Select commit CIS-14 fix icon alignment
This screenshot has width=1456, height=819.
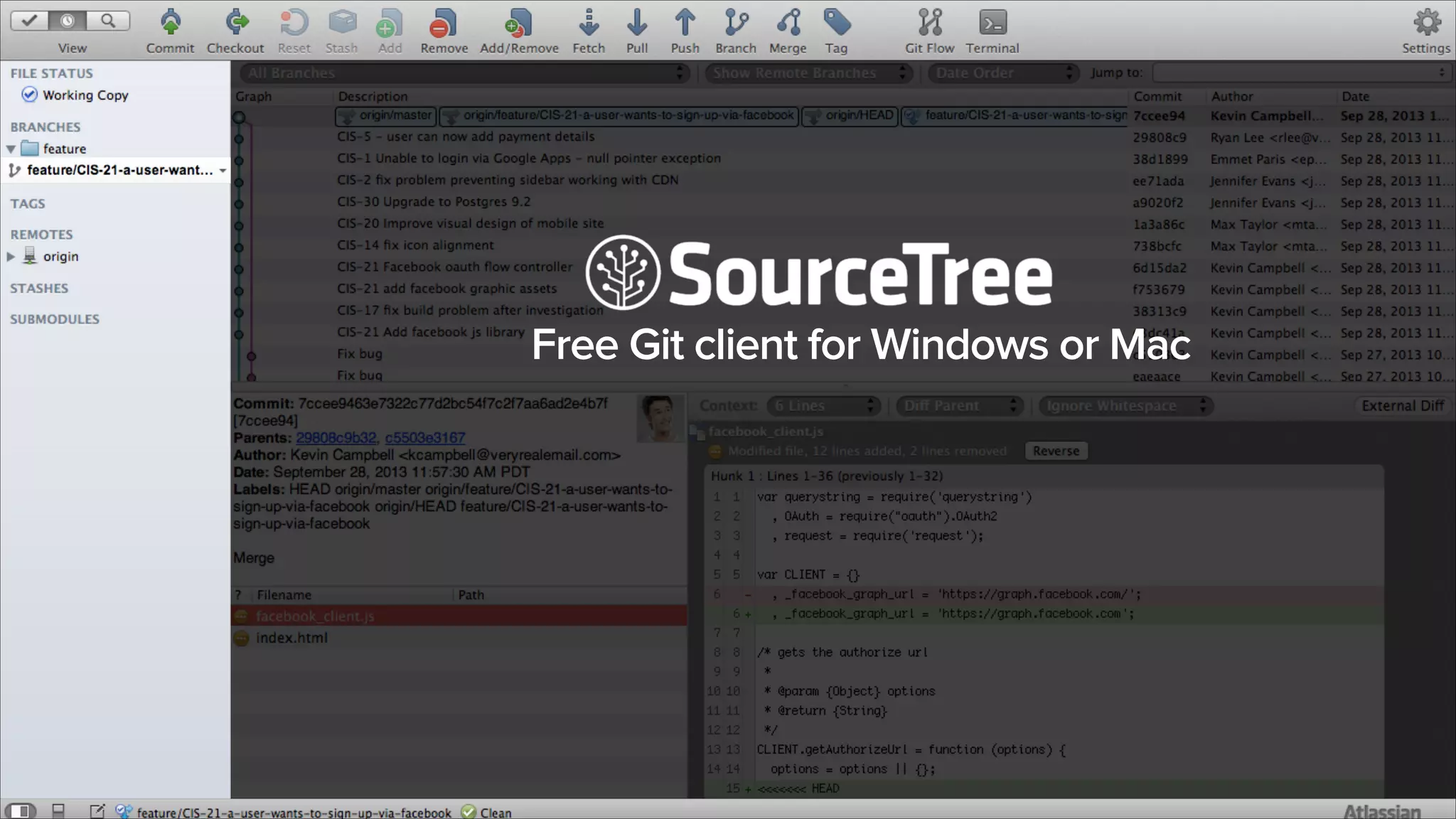coord(415,245)
